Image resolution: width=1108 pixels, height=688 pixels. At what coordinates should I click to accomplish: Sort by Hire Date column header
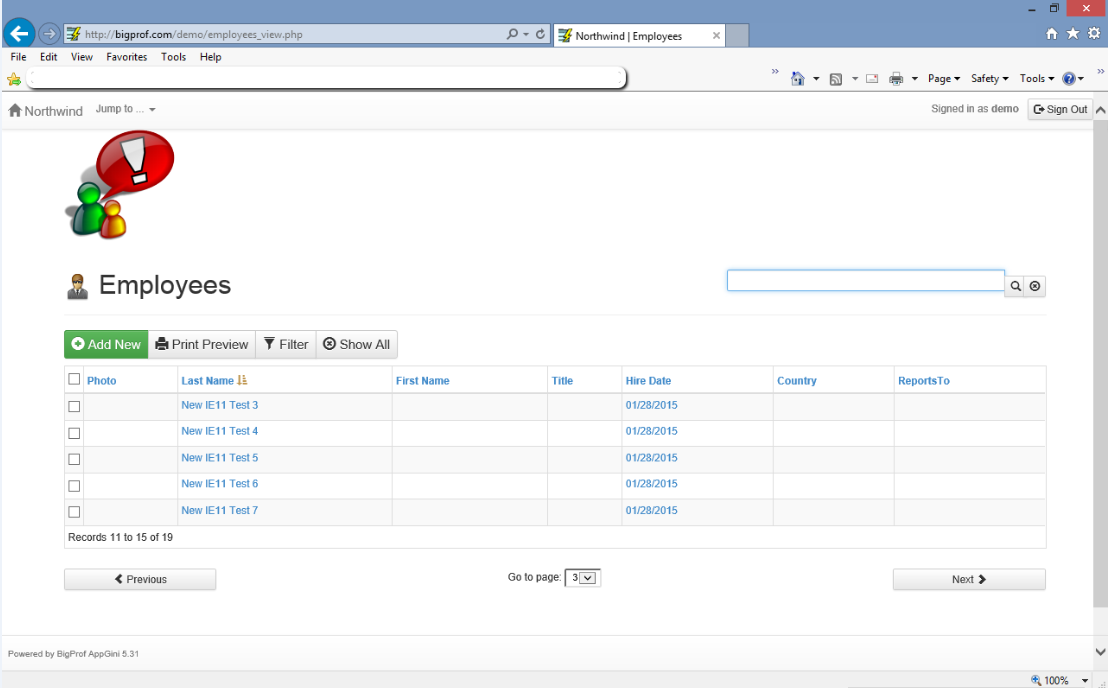(x=648, y=381)
